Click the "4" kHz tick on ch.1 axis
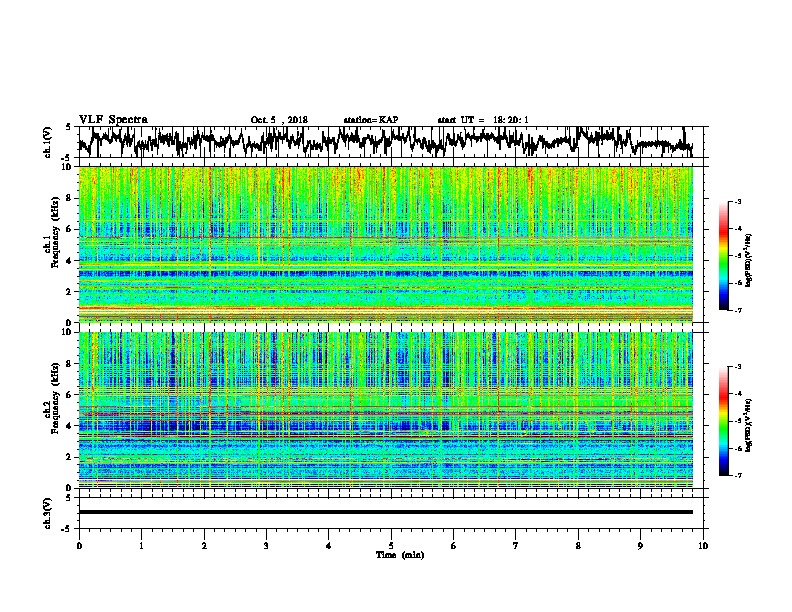The height and width of the screenshot is (612, 792). [x=70, y=261]
